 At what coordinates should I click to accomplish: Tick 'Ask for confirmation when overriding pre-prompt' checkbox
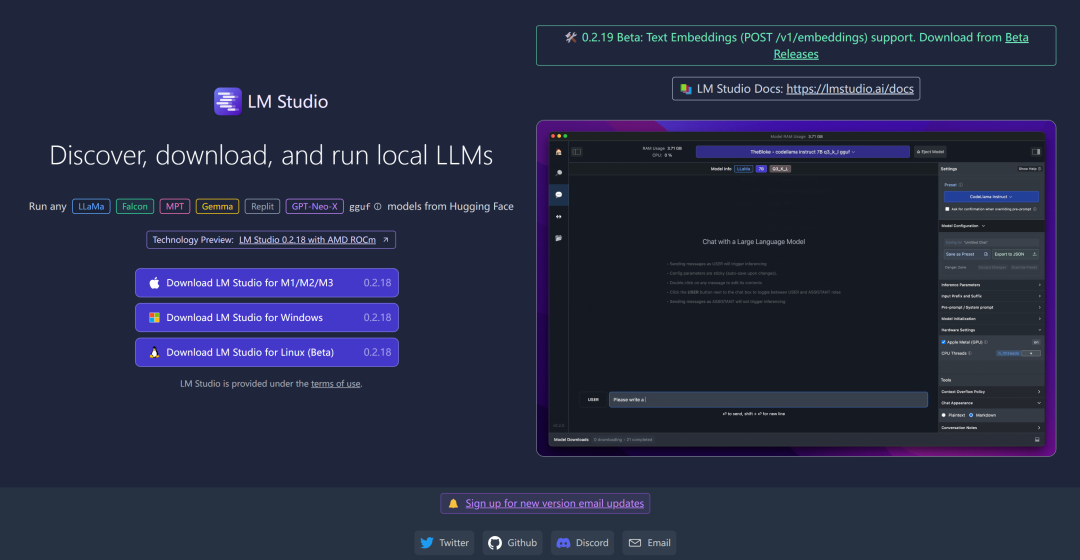coord(947,209)
